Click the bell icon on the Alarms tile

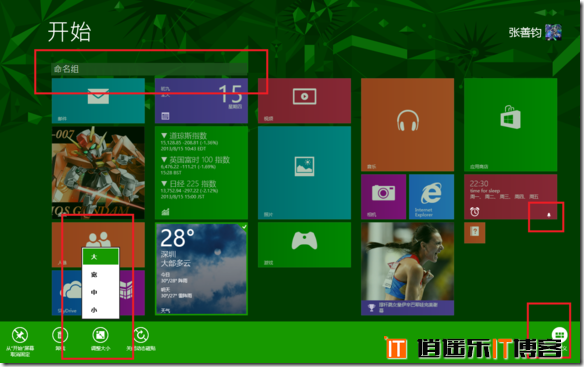point(548,215)
